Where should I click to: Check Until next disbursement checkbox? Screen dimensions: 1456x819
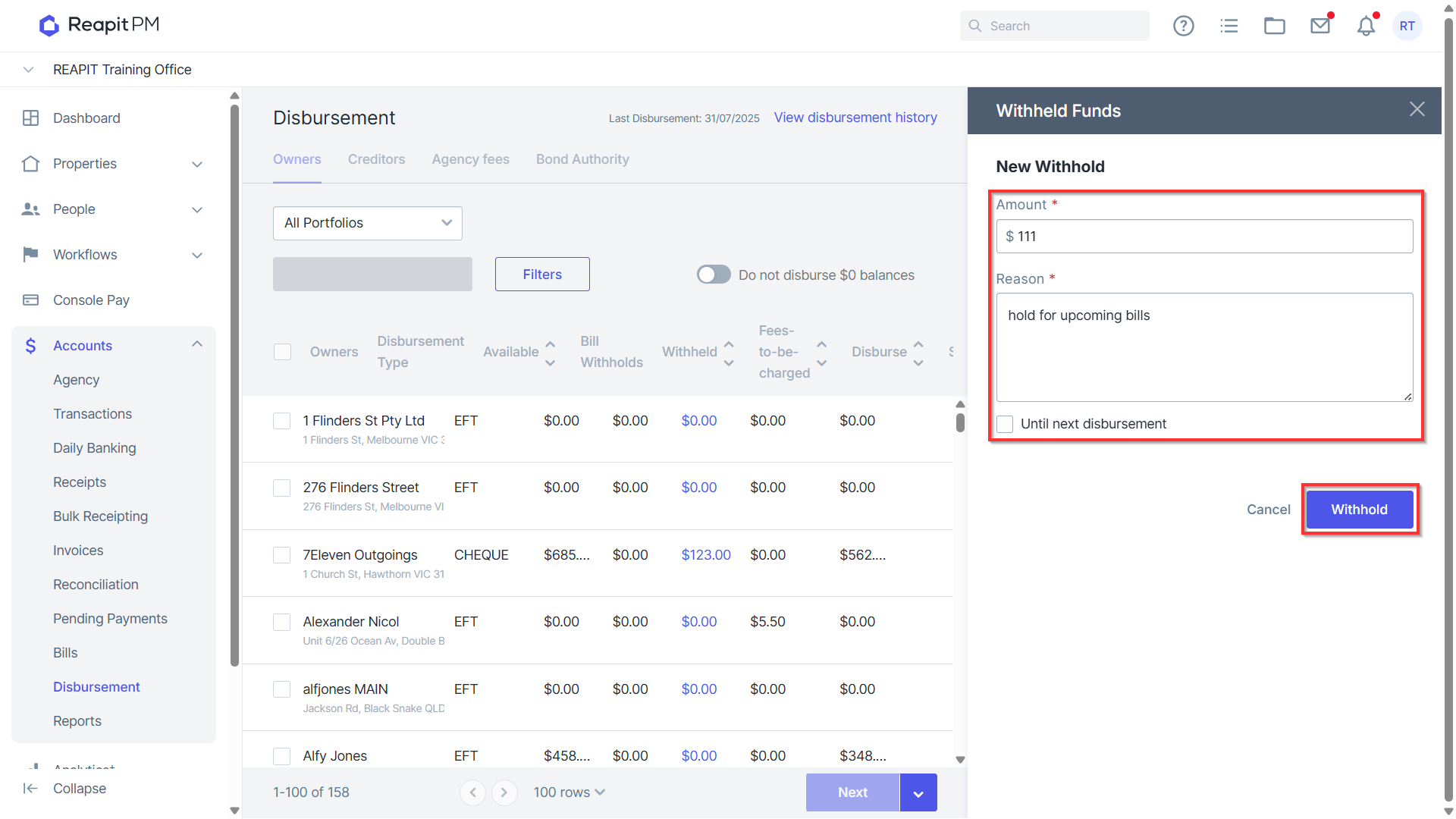pyautogui.click(x=1005, y=424)
